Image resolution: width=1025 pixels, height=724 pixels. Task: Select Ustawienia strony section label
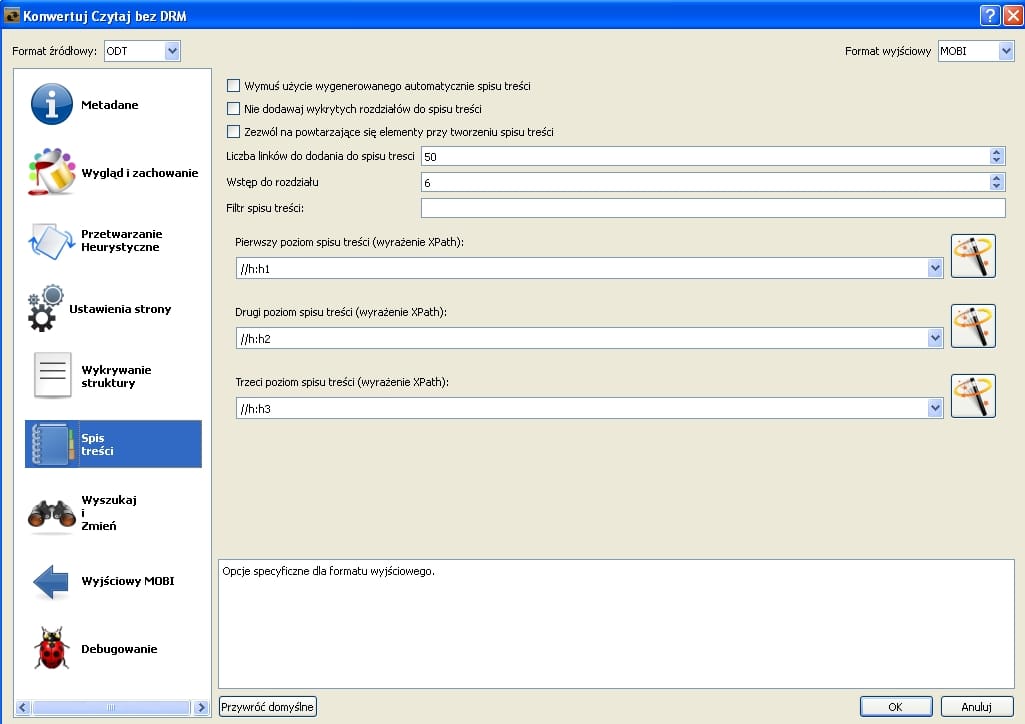(x=120, y=308)
